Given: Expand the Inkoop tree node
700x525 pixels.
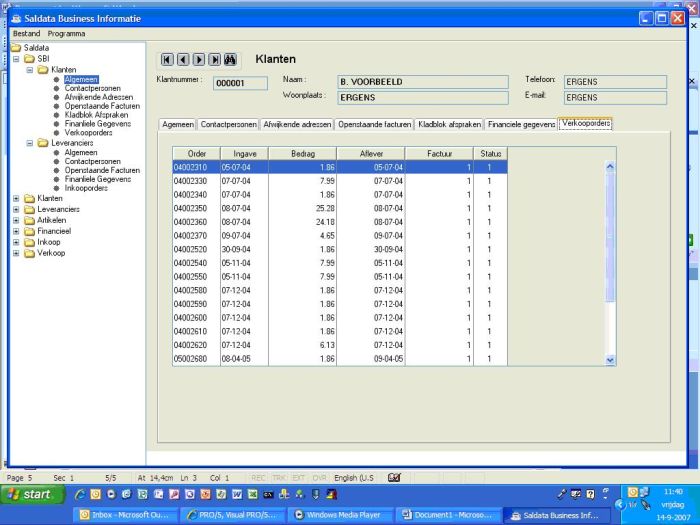Looking at the screenshot, I should [x=17, y=242].
